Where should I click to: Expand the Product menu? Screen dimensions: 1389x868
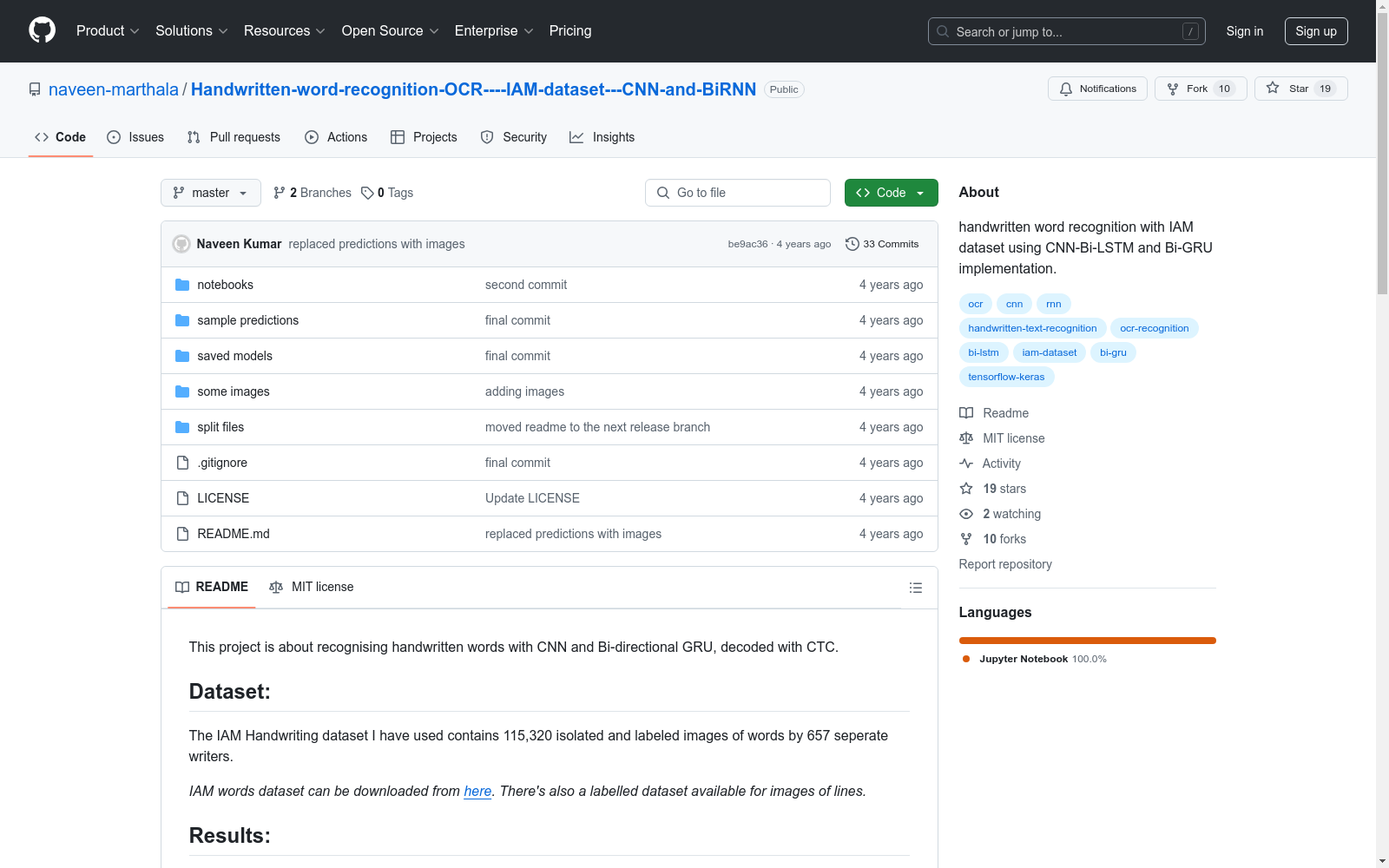coord(108,31)
